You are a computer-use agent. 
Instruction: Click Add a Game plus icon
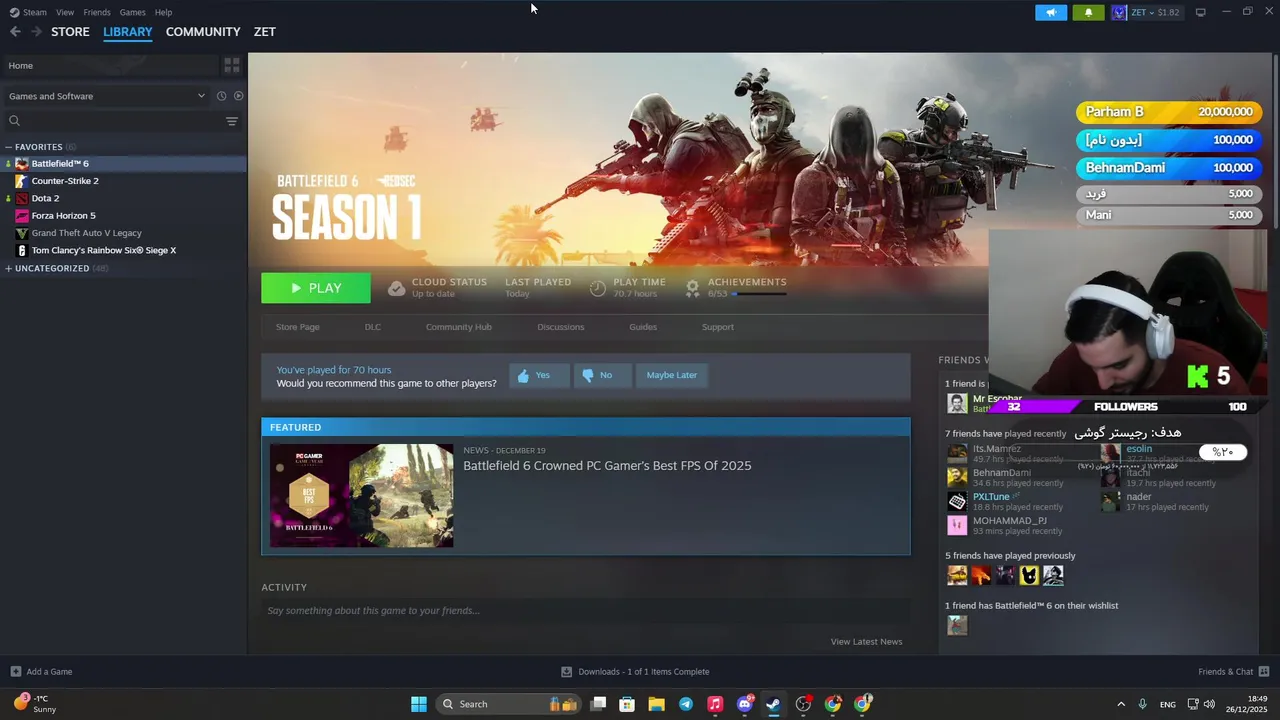(x=15, y=672)
